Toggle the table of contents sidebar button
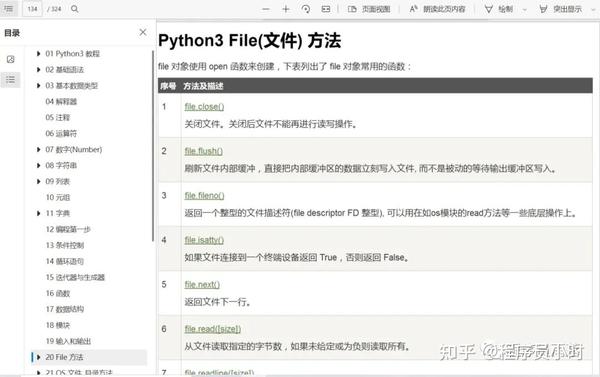This screenshot has height=377, width=600. 8,8
